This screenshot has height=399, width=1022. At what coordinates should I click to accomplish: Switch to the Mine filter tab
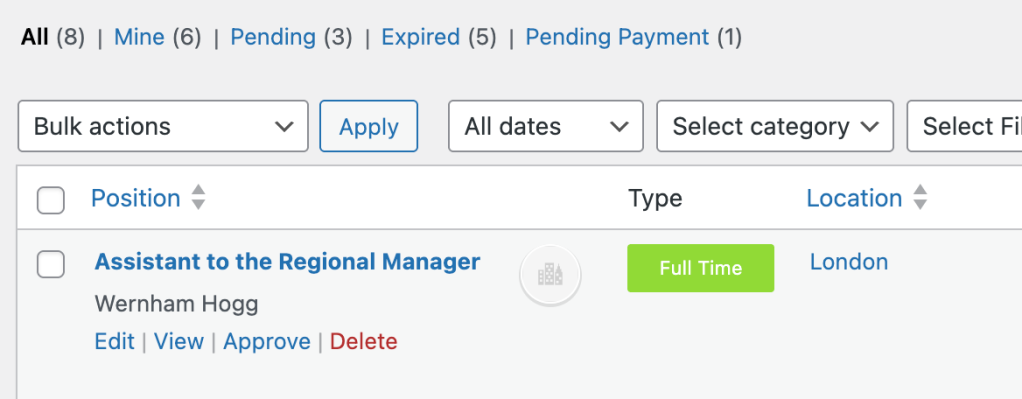139,37
